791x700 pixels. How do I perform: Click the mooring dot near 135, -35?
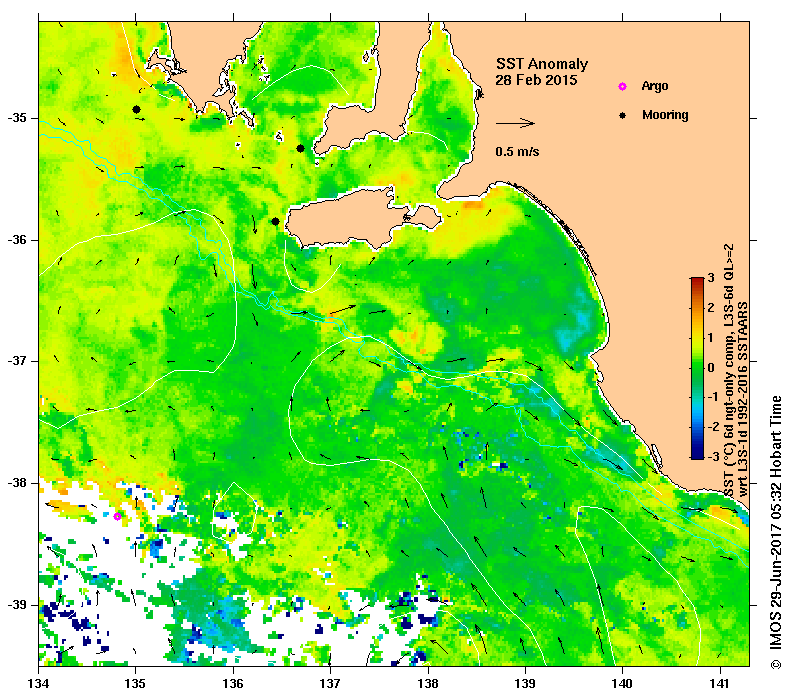pos(136,109)
